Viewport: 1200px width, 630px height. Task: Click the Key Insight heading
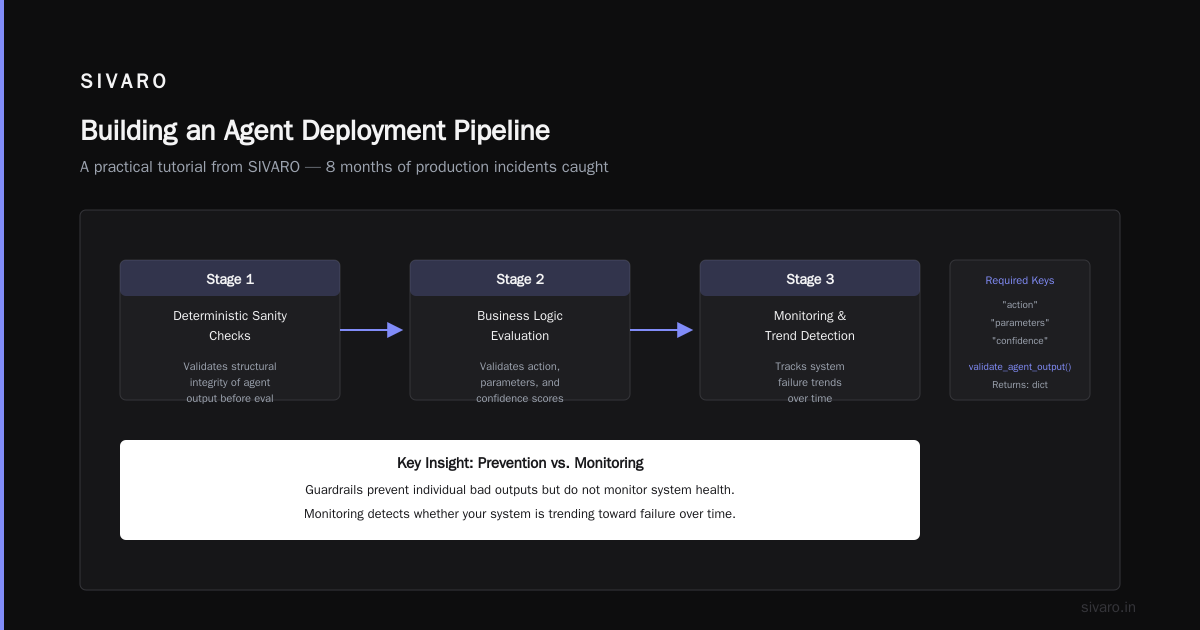tap(520, 463)
